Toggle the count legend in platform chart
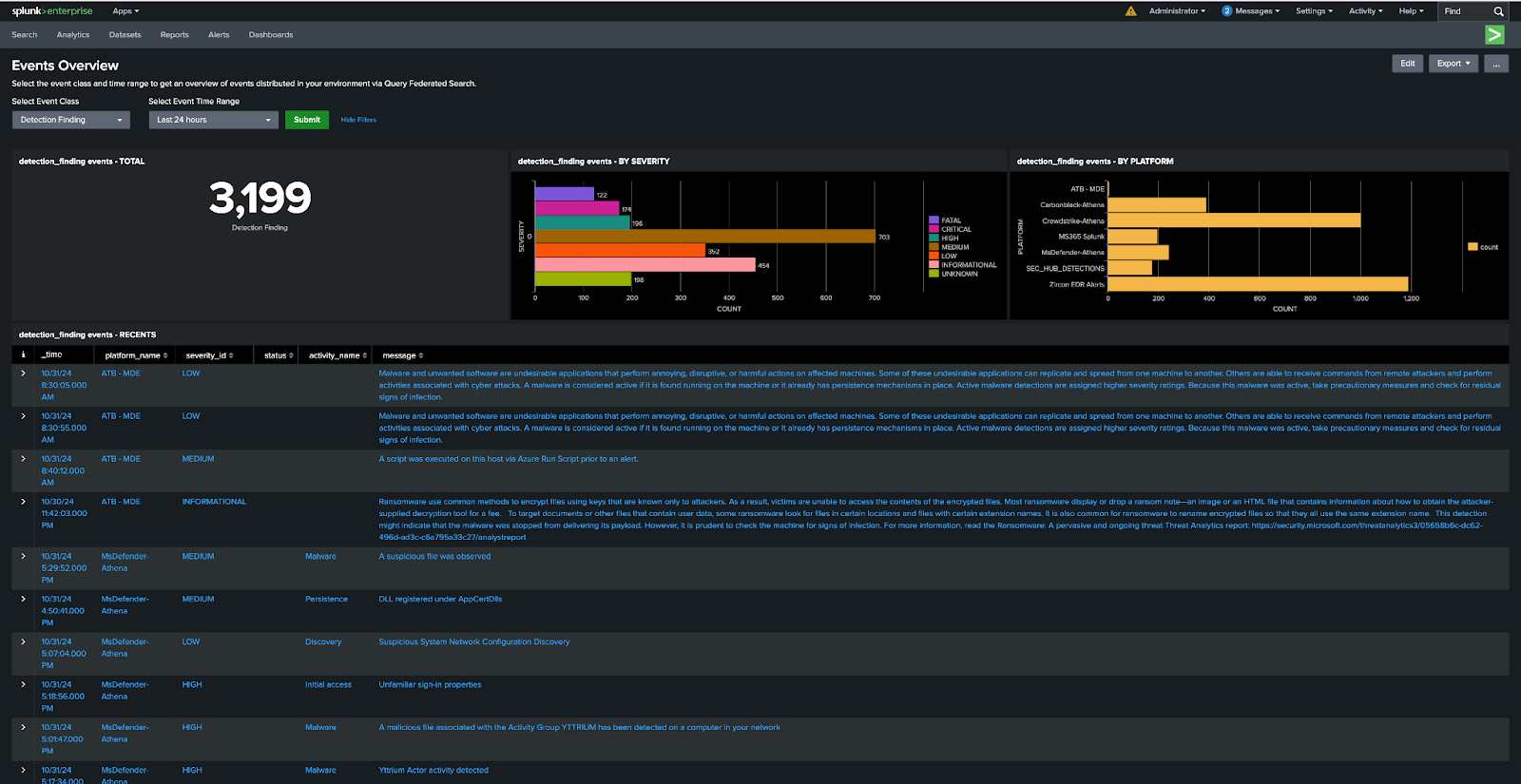The width and height of the screenshot is (1521, 784). 1483,247
